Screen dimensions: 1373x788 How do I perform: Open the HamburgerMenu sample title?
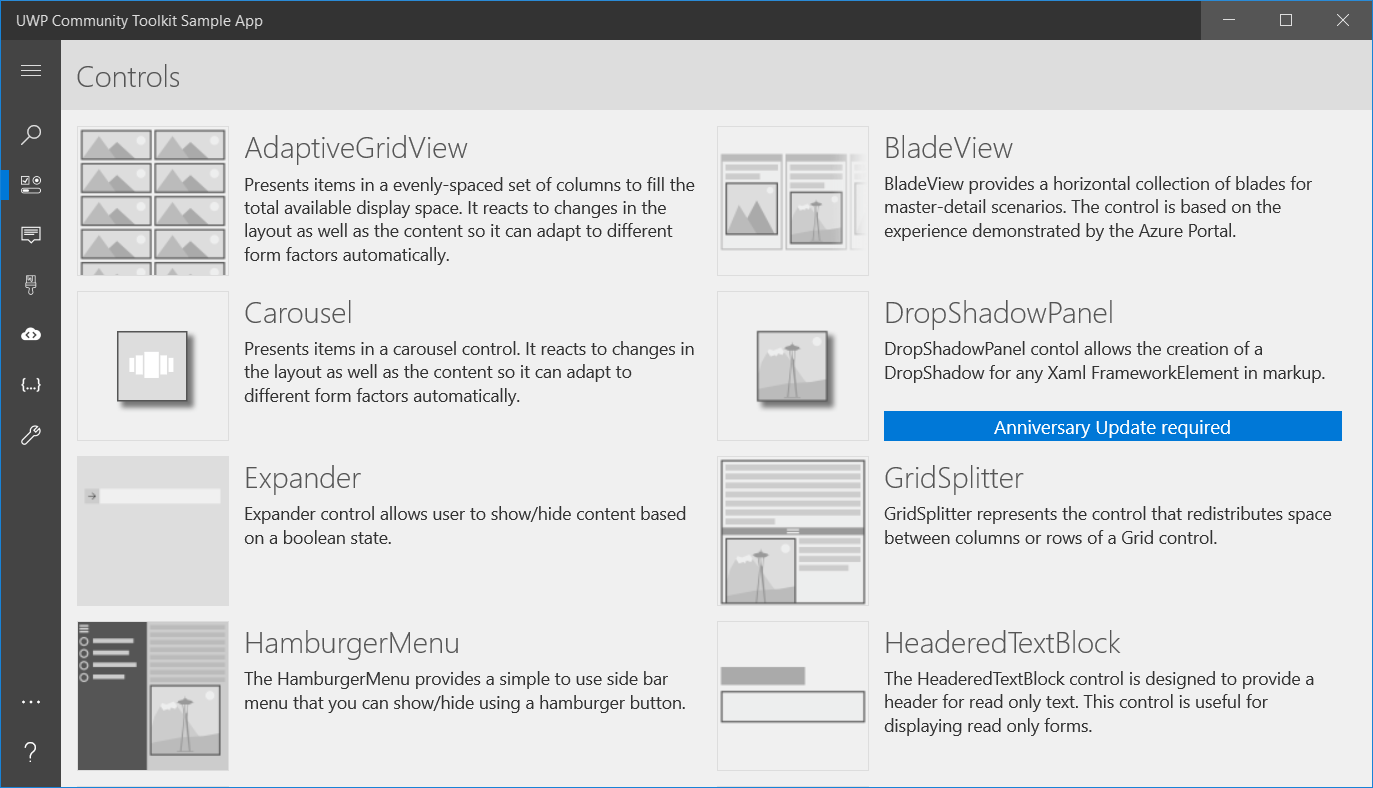351,643
